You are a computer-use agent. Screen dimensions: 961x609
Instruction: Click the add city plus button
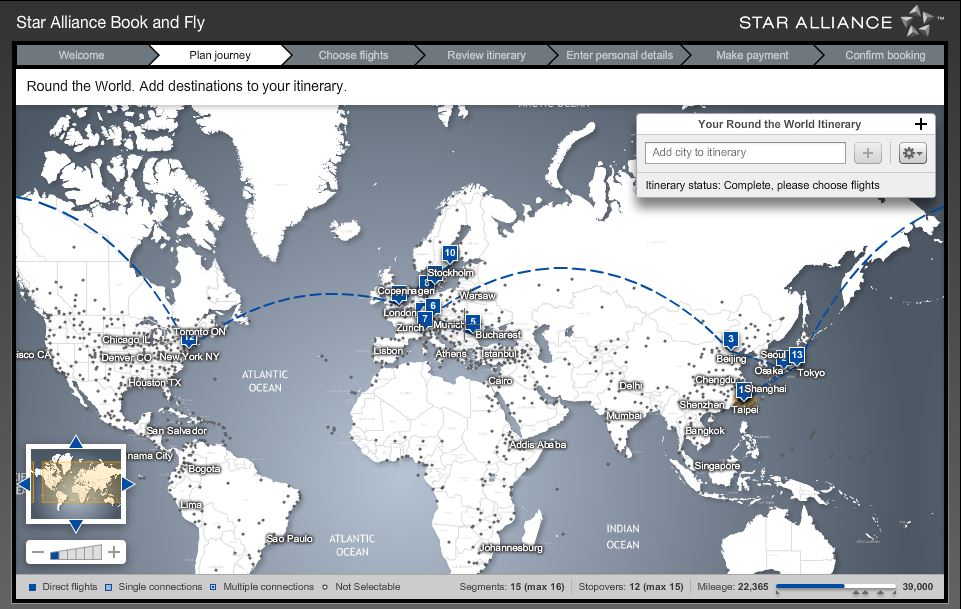(x=868, y=153)
